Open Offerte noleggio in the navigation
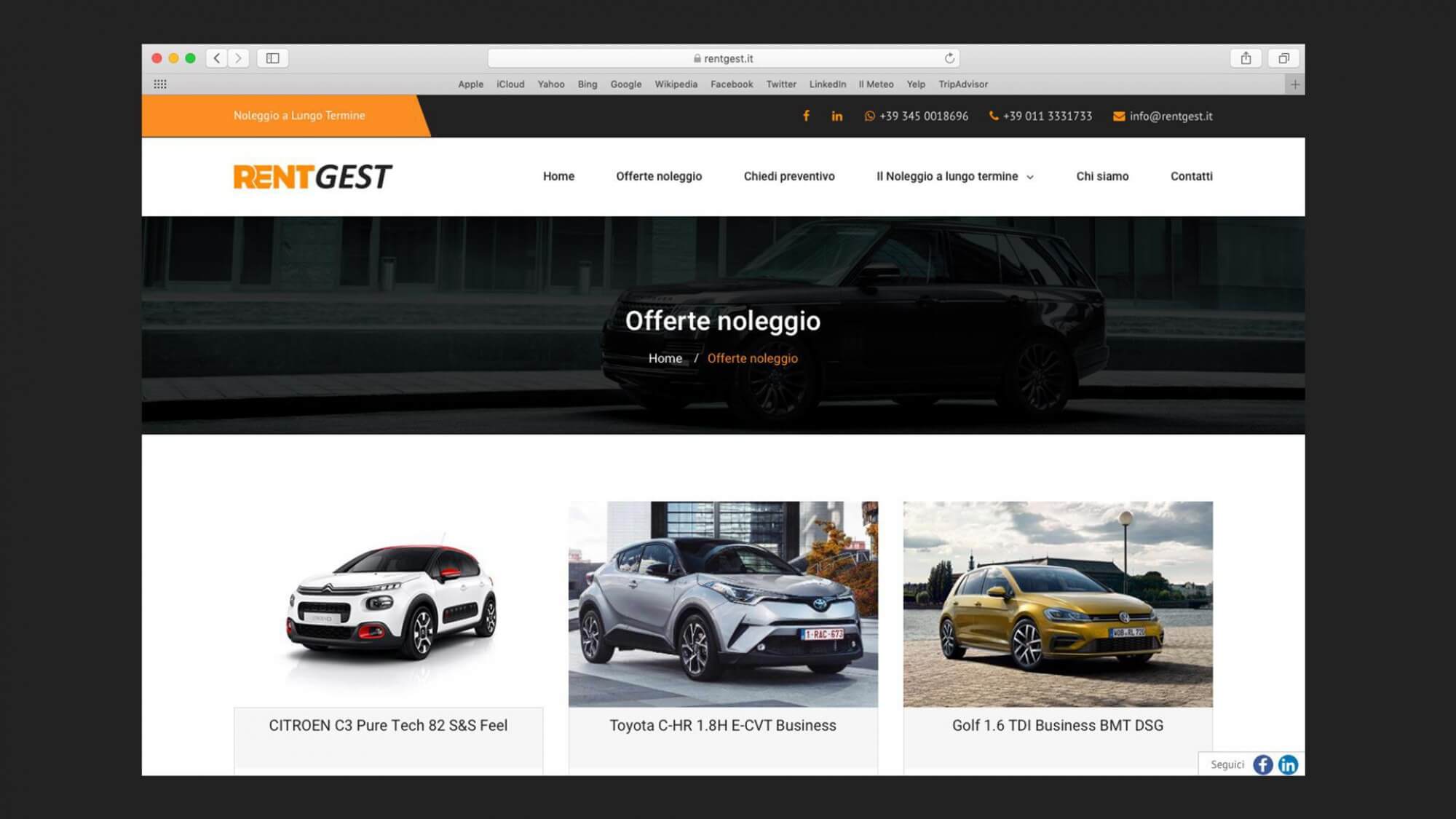Image resolution: width=1456 pixels, height=819 pixels. click(659, 176)
